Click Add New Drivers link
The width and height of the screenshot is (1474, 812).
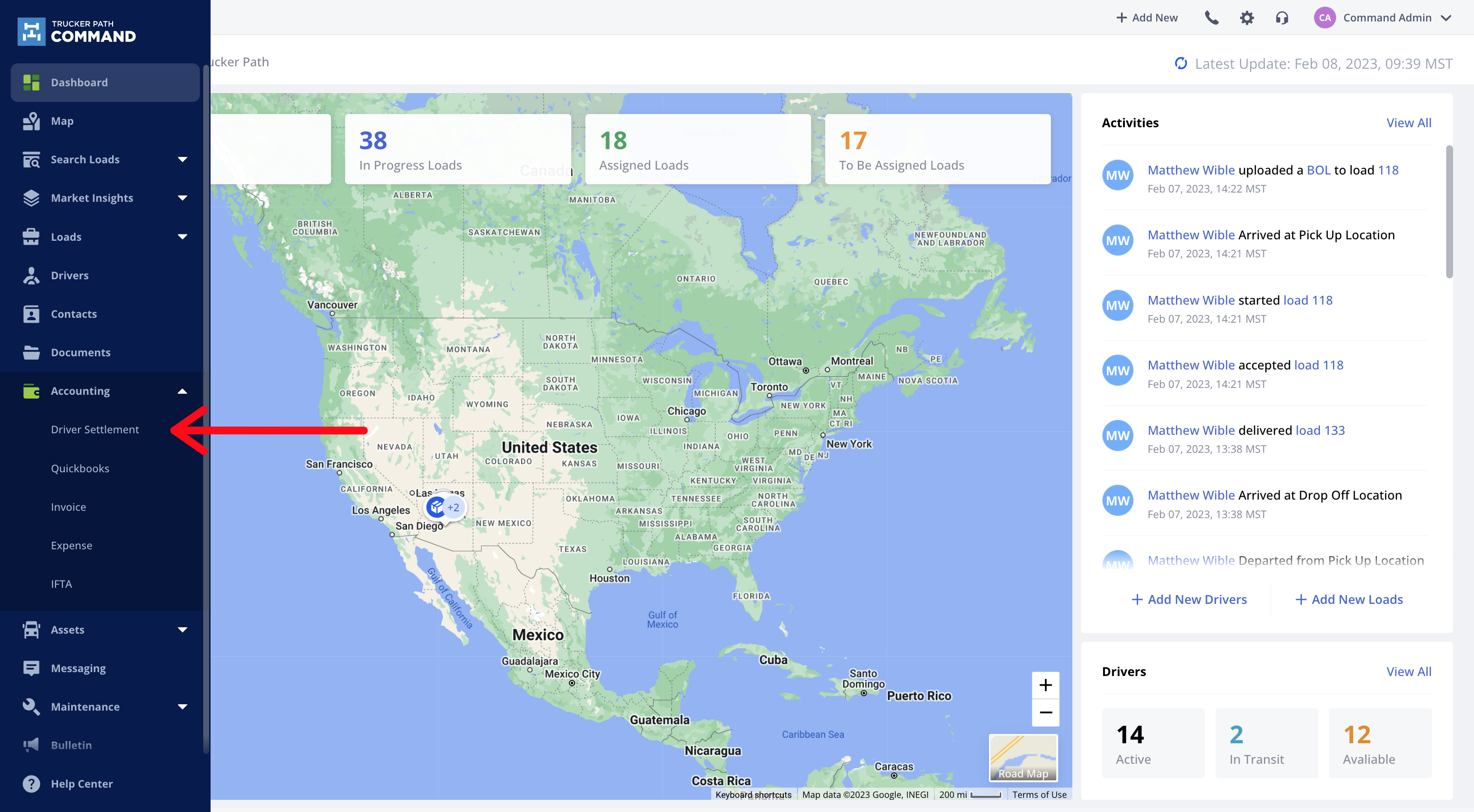[1189, 599]
